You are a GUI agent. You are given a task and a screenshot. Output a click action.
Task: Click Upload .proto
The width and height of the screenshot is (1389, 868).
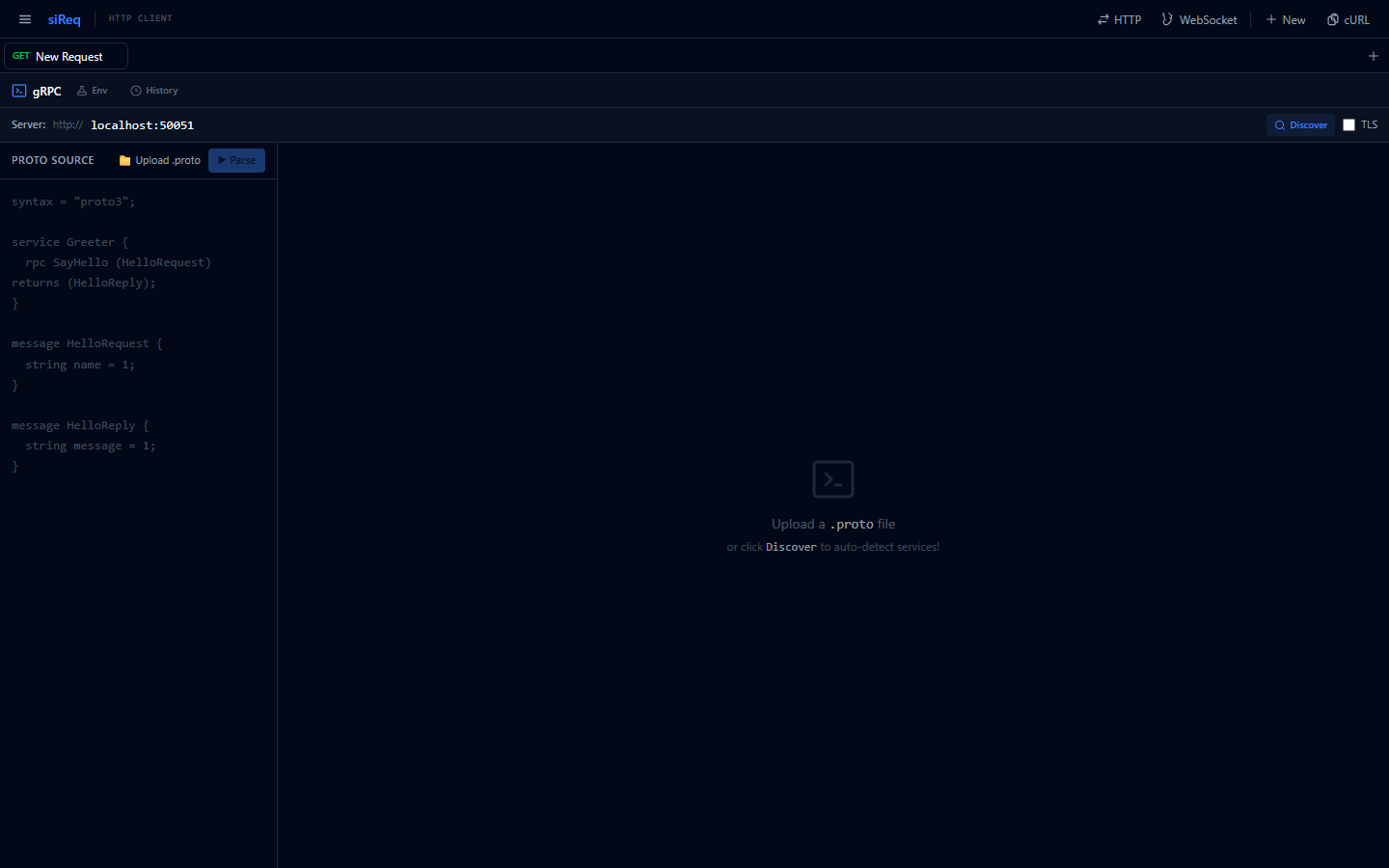[160, 160]
